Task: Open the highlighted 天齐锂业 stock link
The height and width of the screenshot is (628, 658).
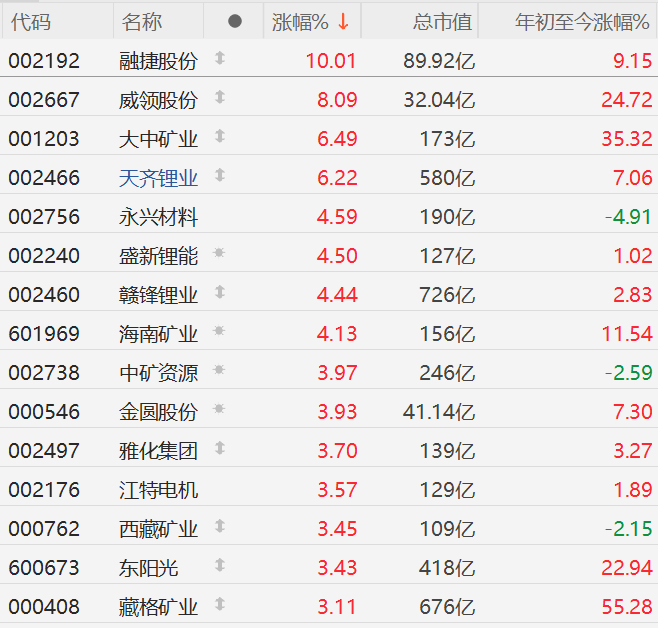Action: pyautogui.click(x=158, y=178)
